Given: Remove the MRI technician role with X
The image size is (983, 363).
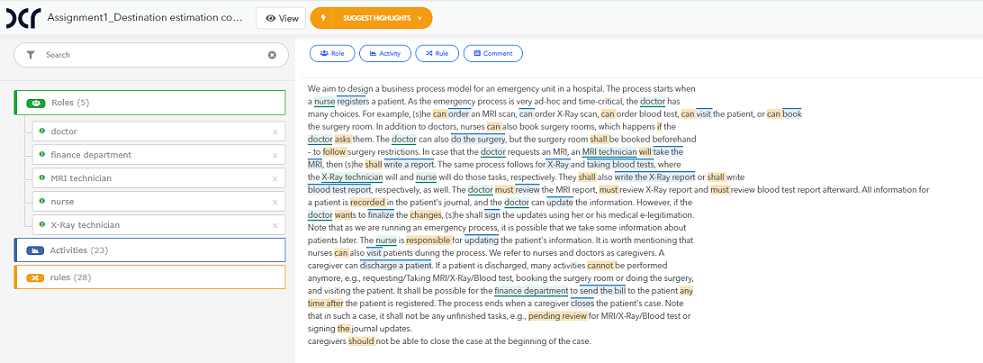Looking at the screenshot, I should pyautogui.click(x=275, y=179).
